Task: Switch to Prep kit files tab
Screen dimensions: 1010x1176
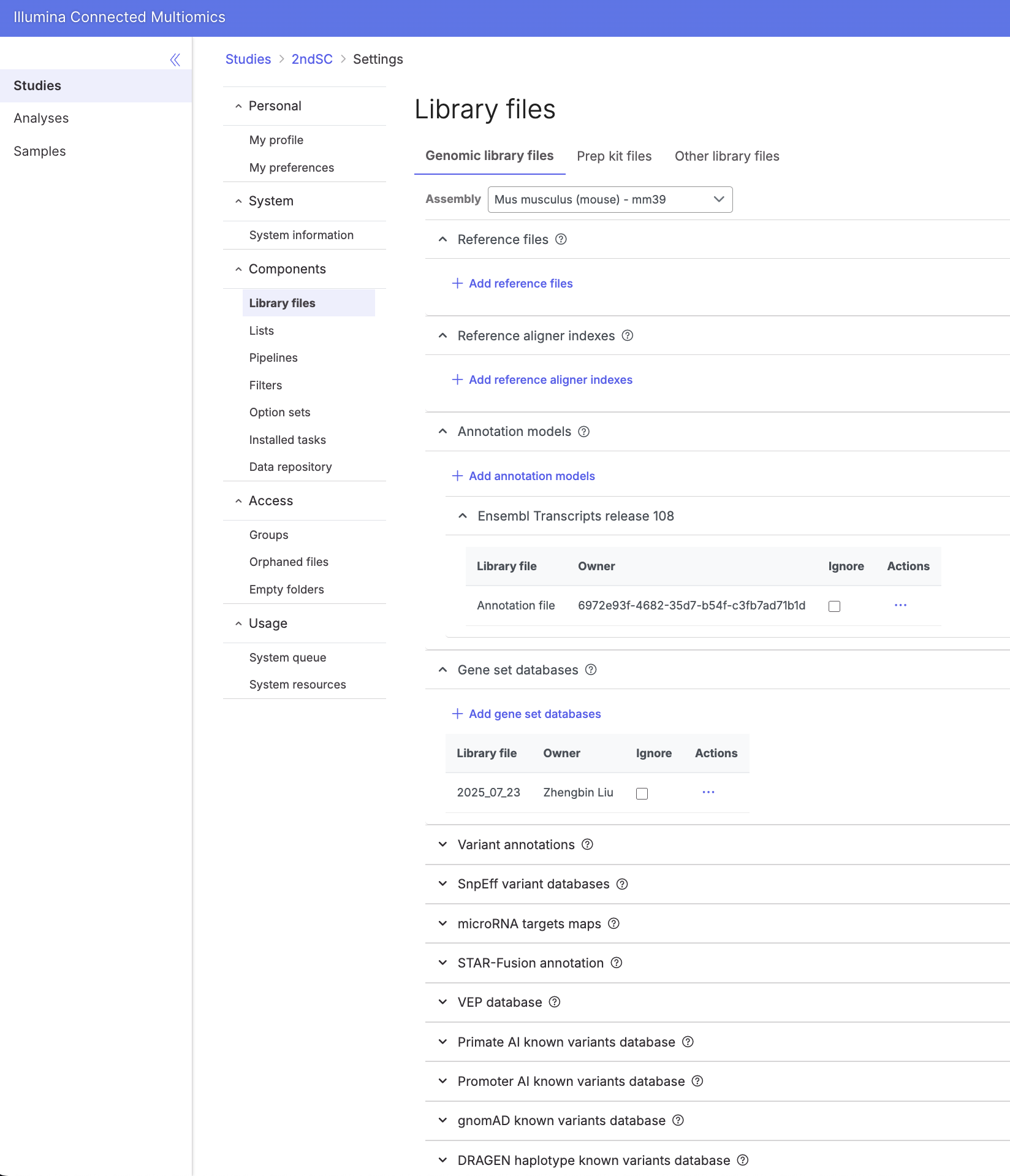Action: [x=613, y=156]
